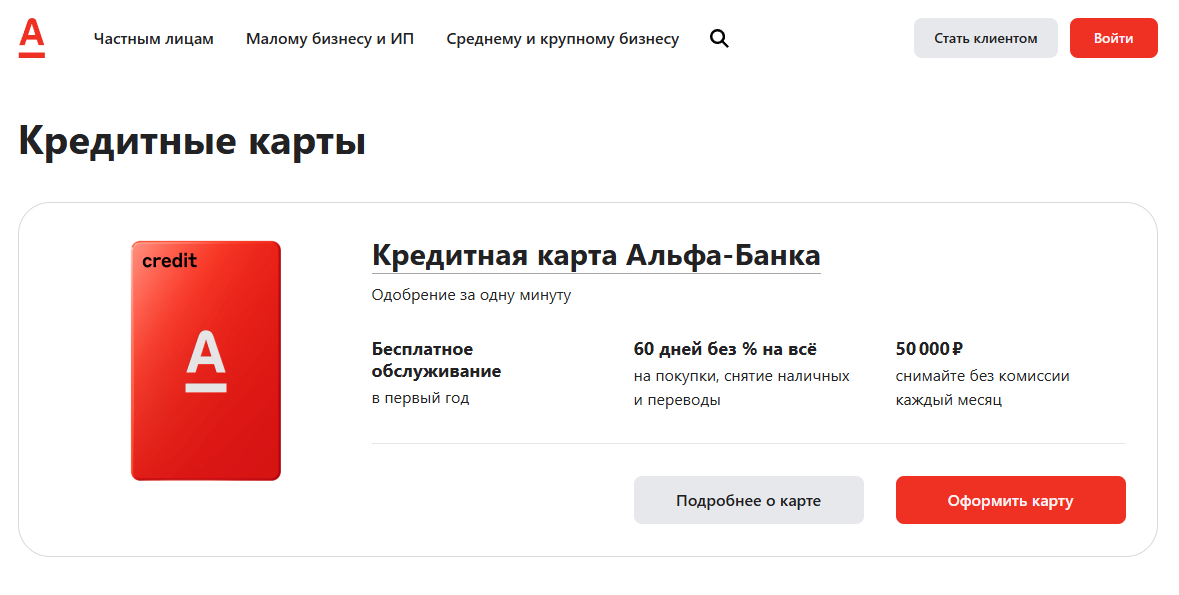
Task: Click the Alfa-Bank logo in the header
Action: coord(32,39)
